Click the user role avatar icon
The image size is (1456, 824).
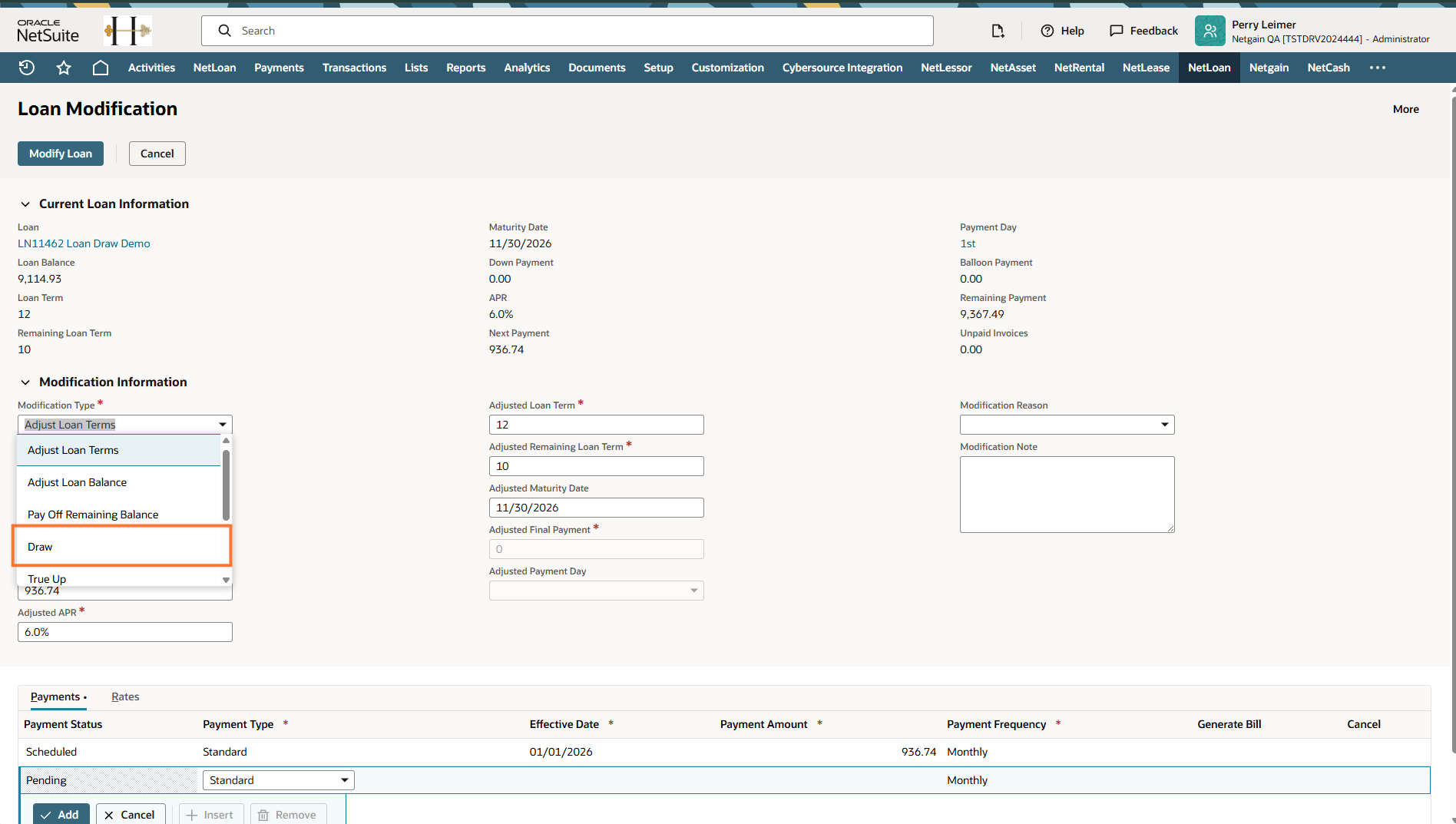coord(1209,31)
